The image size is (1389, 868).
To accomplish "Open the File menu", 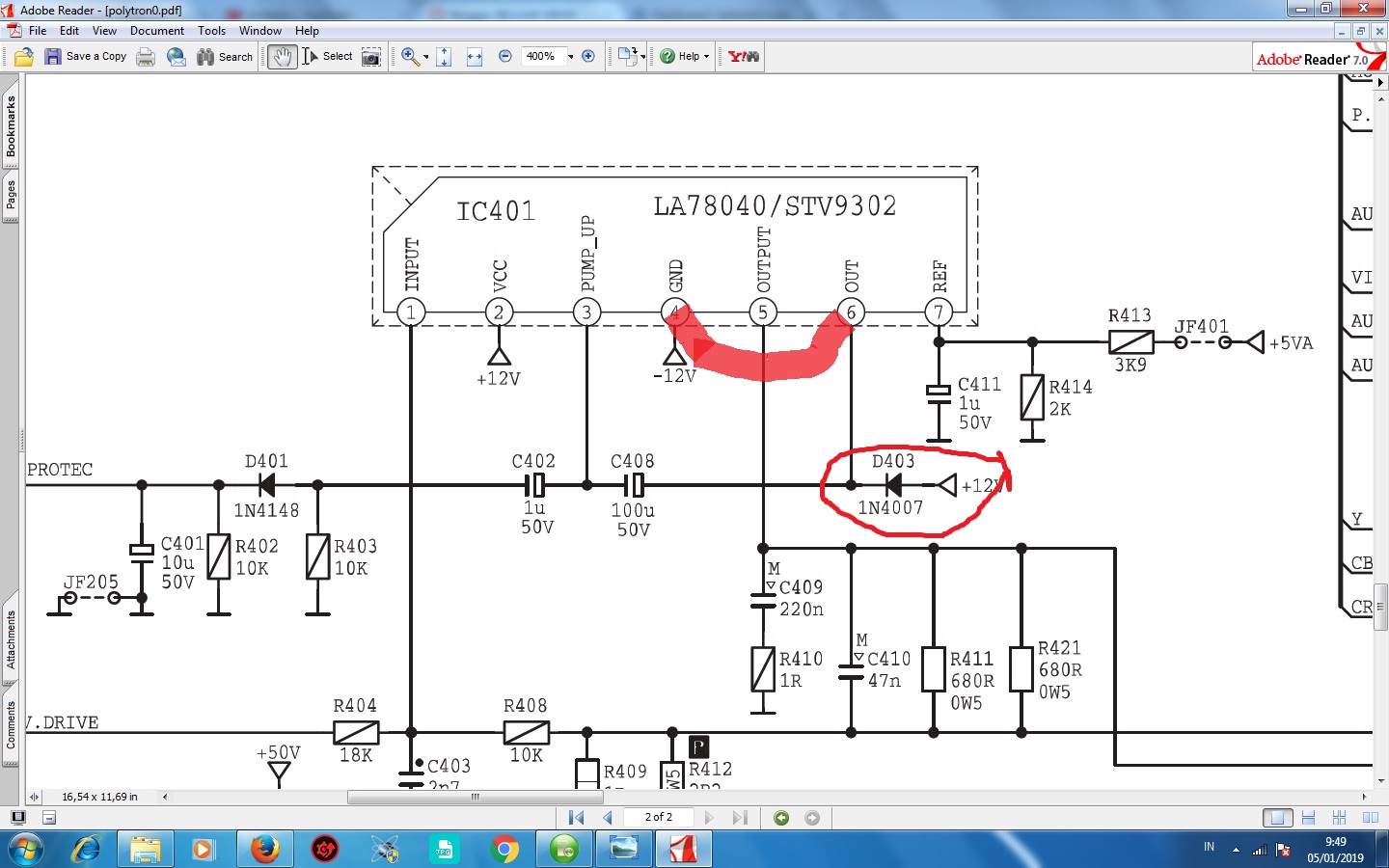I will [38, 31].
